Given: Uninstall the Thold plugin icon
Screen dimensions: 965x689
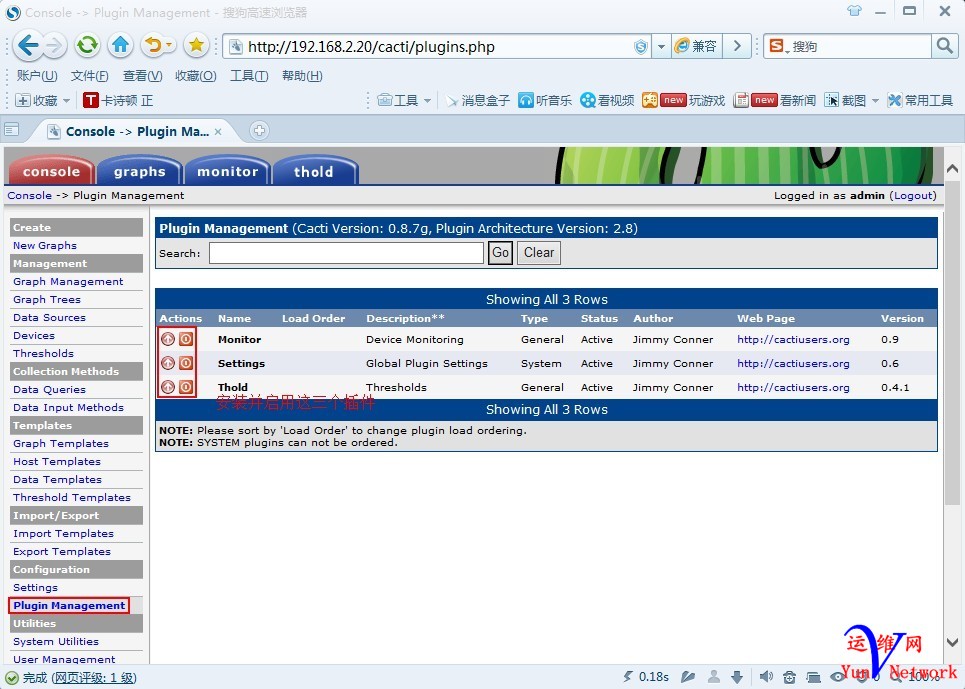Looking at the screenshot, I should click(168, 387).
